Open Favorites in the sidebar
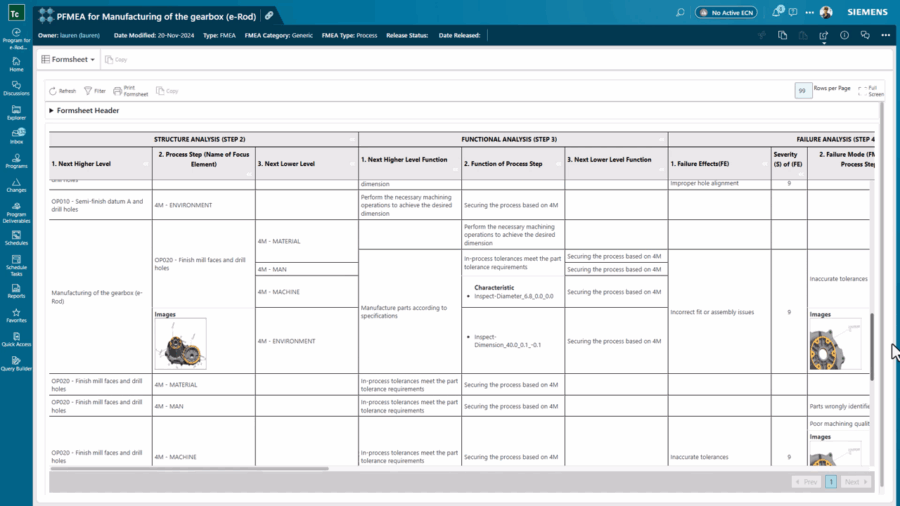The image size is (900, 506). (16, 316)
